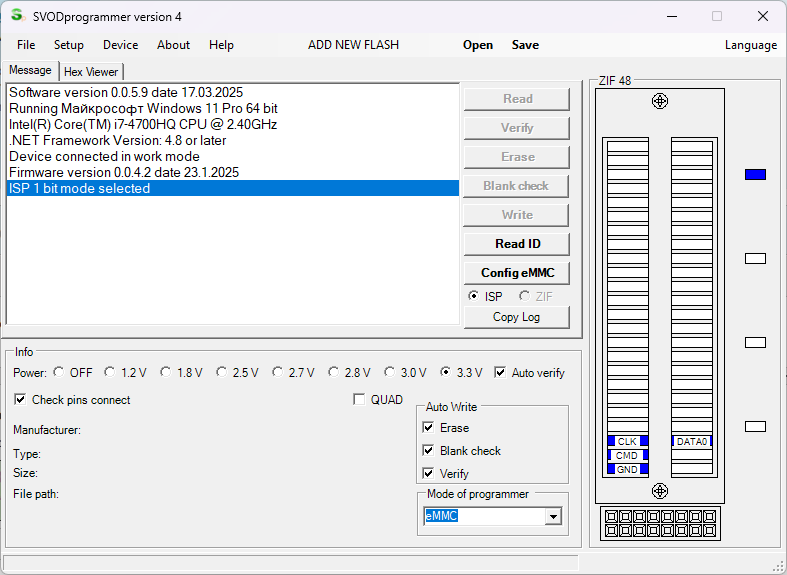The image size is (787, 575).
Task: Click the Save menu item
Action: [525, 45]
